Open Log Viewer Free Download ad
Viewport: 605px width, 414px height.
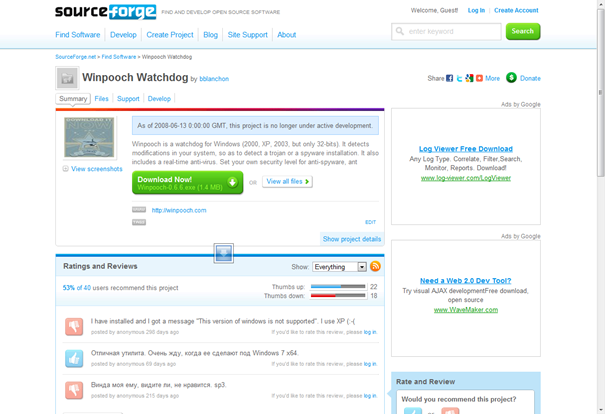[466, 149]
